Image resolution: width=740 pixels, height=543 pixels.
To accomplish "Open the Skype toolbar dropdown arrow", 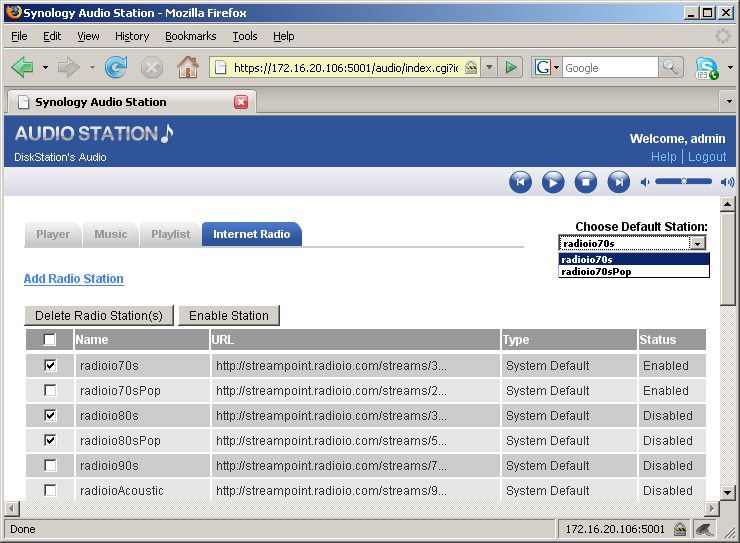I will (x=730, y=67).
